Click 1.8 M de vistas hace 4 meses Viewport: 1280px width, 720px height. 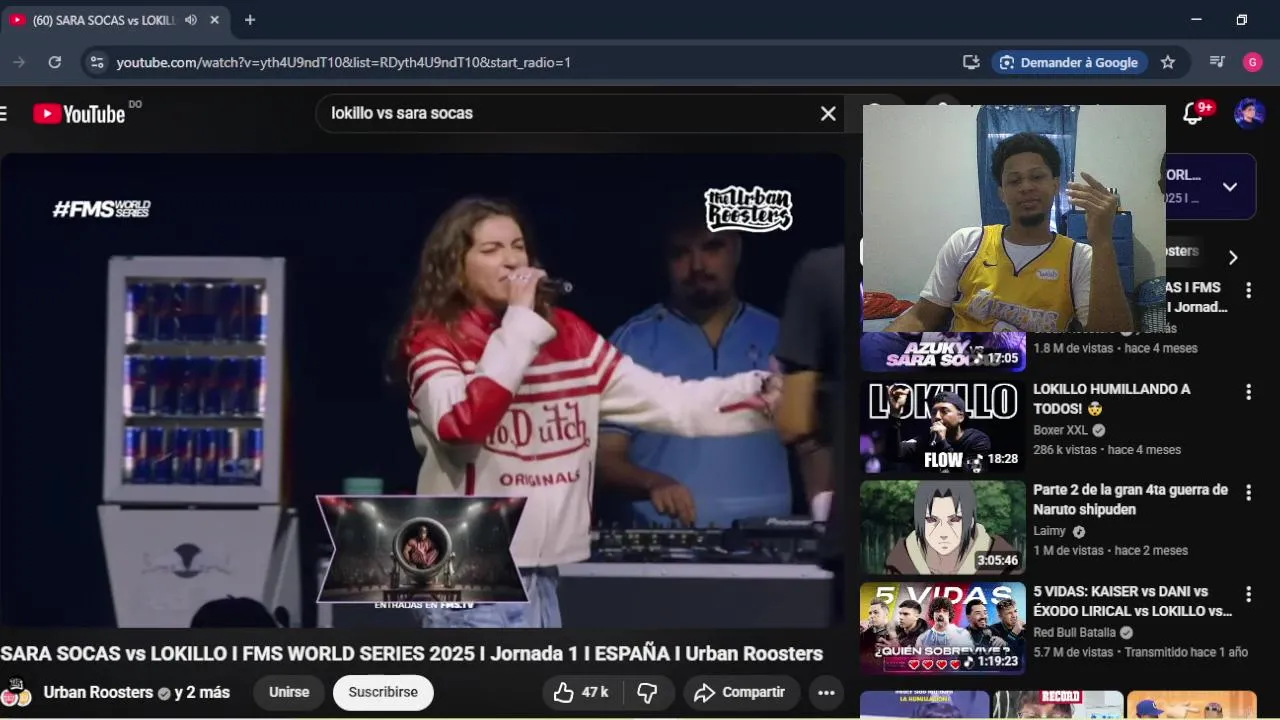coord(1115,349)
